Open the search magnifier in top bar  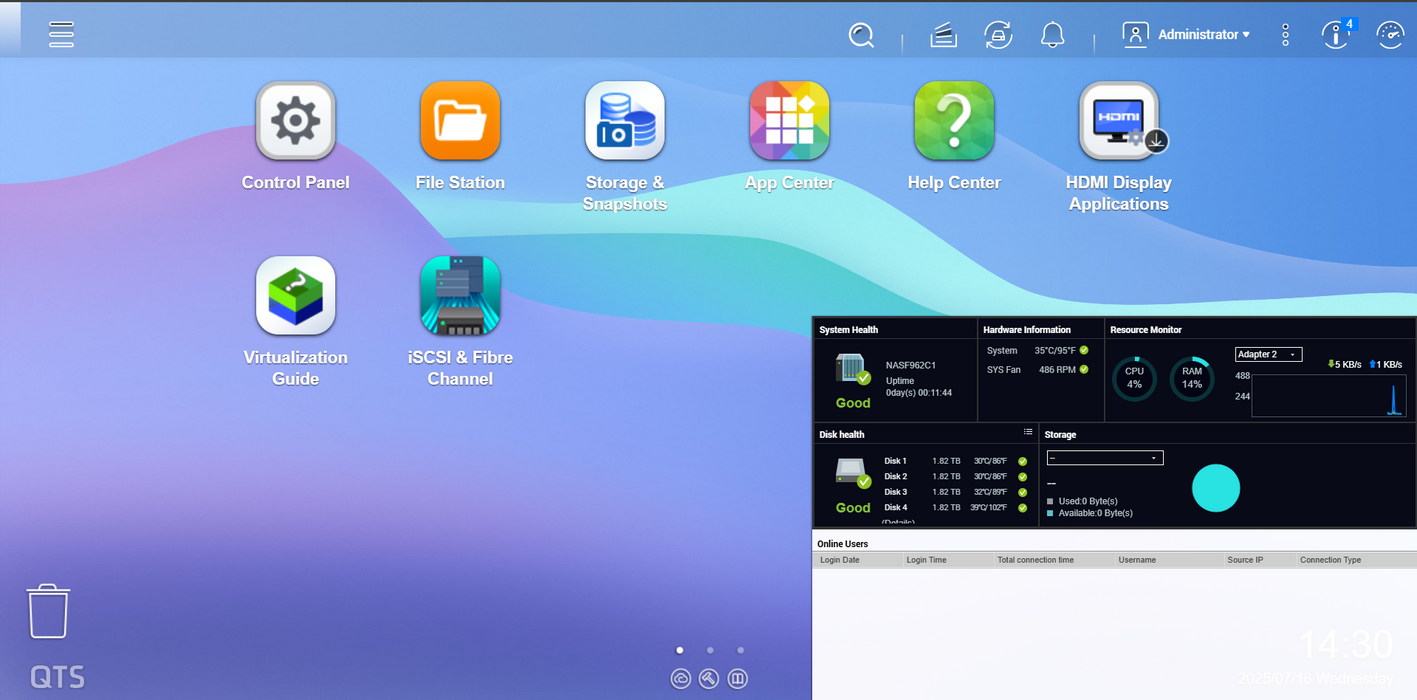coord(861,35)
